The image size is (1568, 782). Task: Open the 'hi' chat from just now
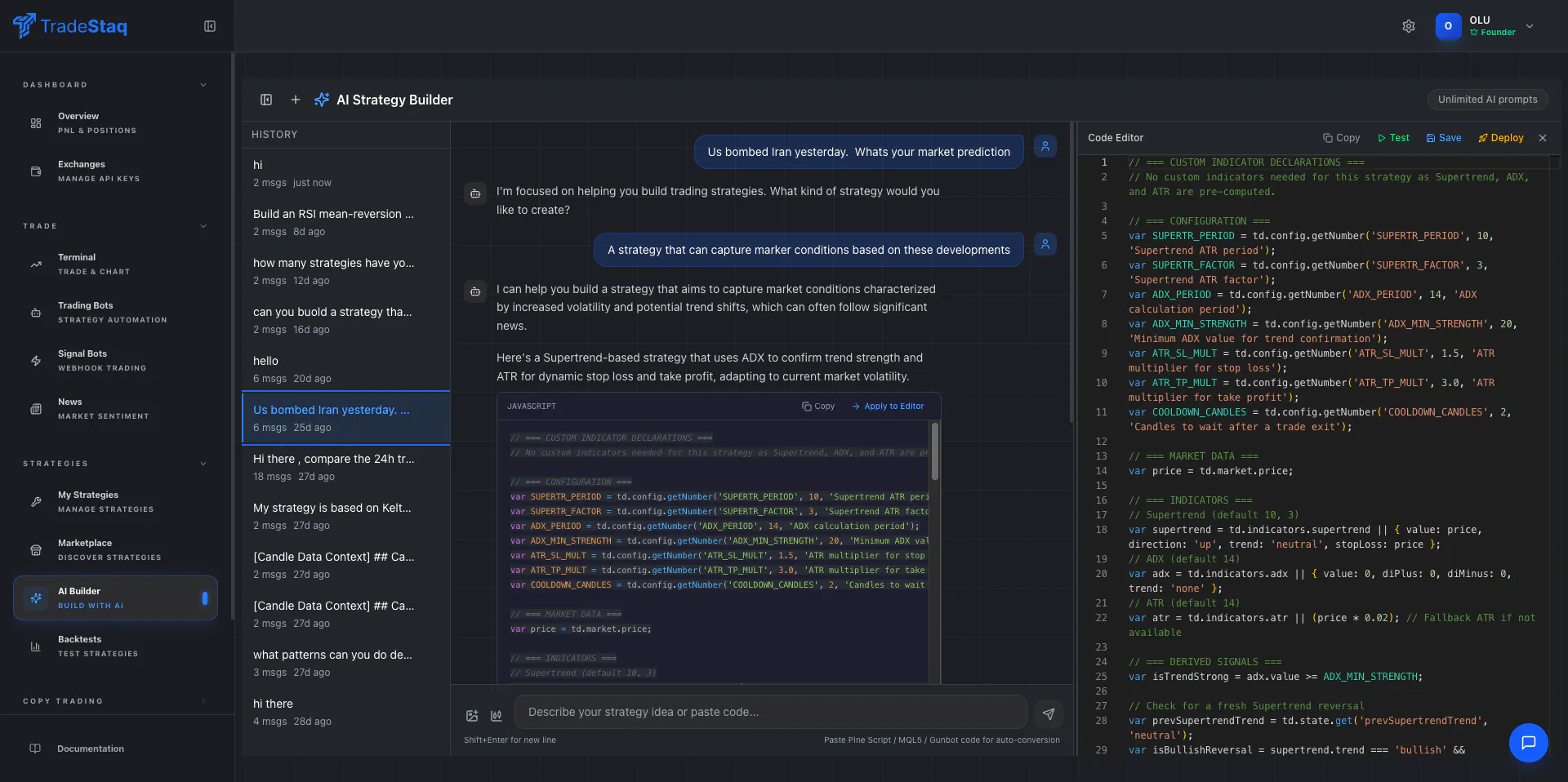pyautogui.click(x=346, y=173)
